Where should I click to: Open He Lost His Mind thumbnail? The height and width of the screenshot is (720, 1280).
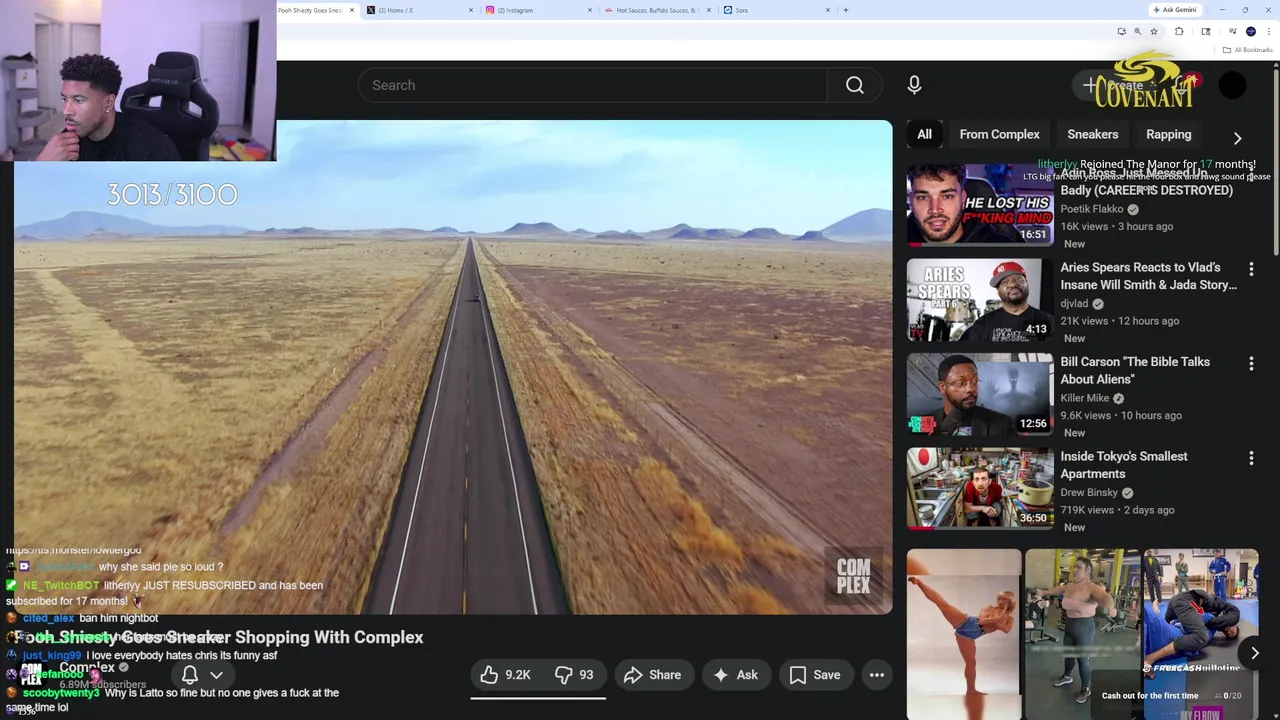click(x=980, y=205)
